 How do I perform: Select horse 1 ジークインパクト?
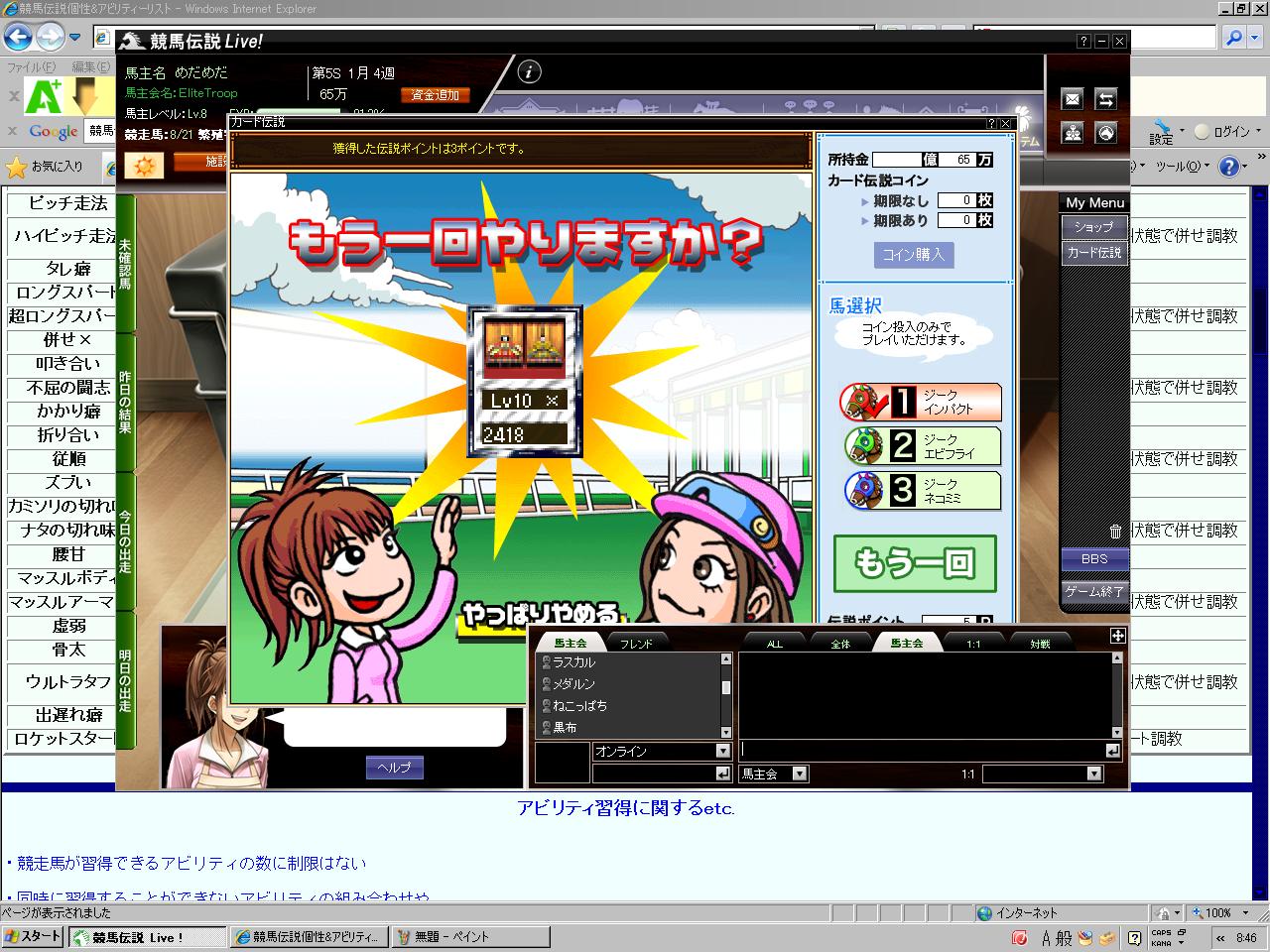pos(921,402)
